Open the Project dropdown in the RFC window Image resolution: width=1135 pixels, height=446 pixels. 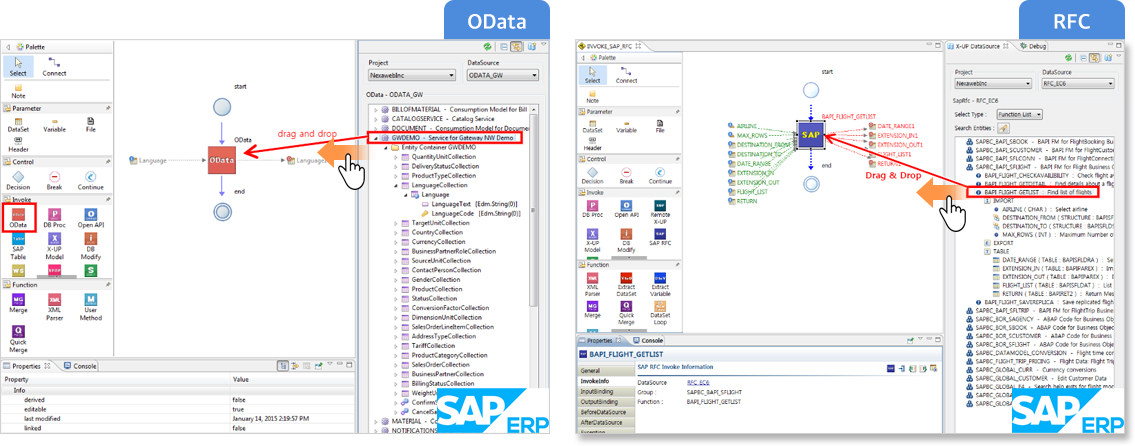coord(994,83)
